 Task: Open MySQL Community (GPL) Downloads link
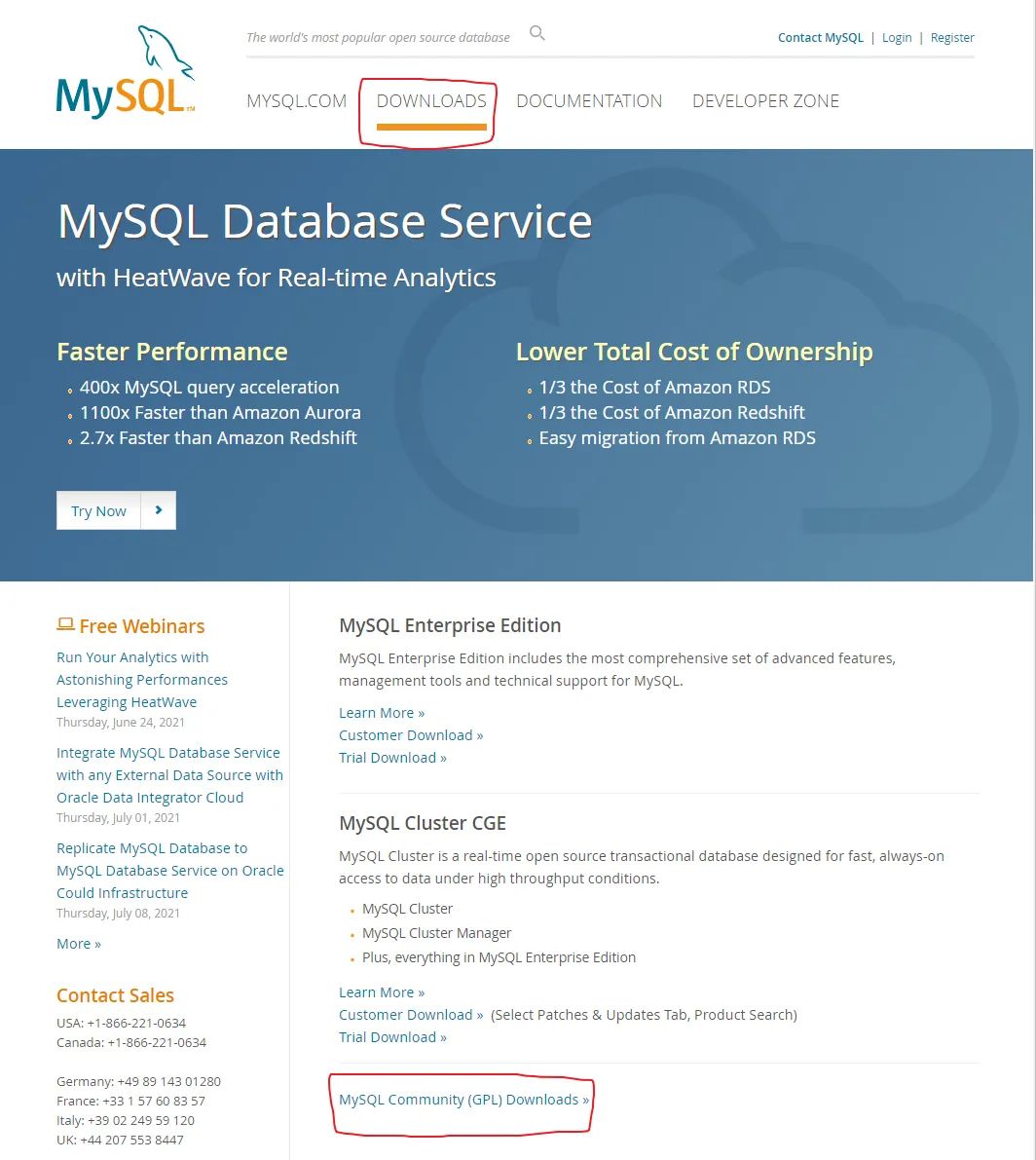point(463,1100)
